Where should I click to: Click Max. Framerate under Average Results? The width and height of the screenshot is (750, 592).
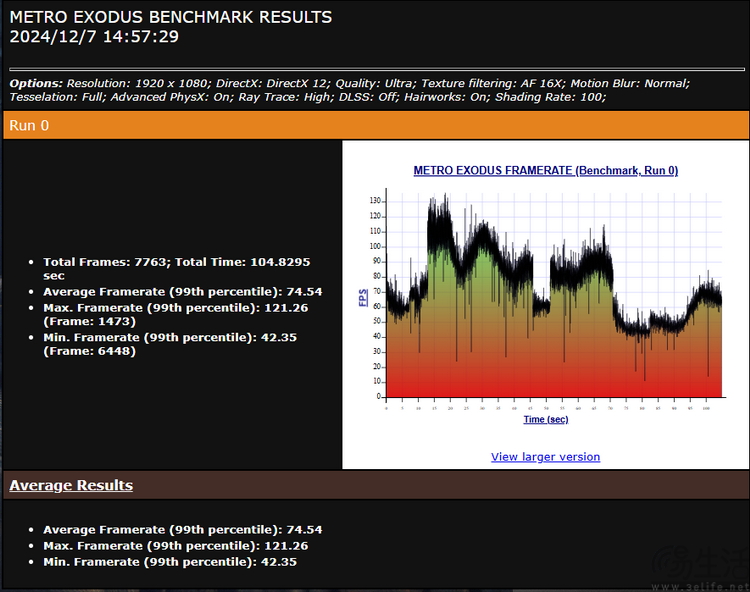[x=176, y=546]
